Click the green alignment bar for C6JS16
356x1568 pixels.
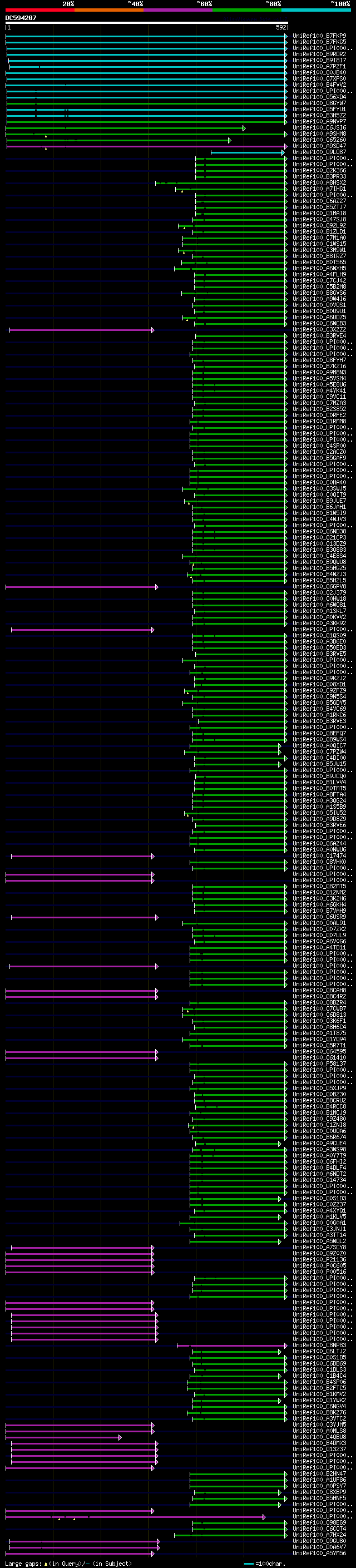[125, 128]
